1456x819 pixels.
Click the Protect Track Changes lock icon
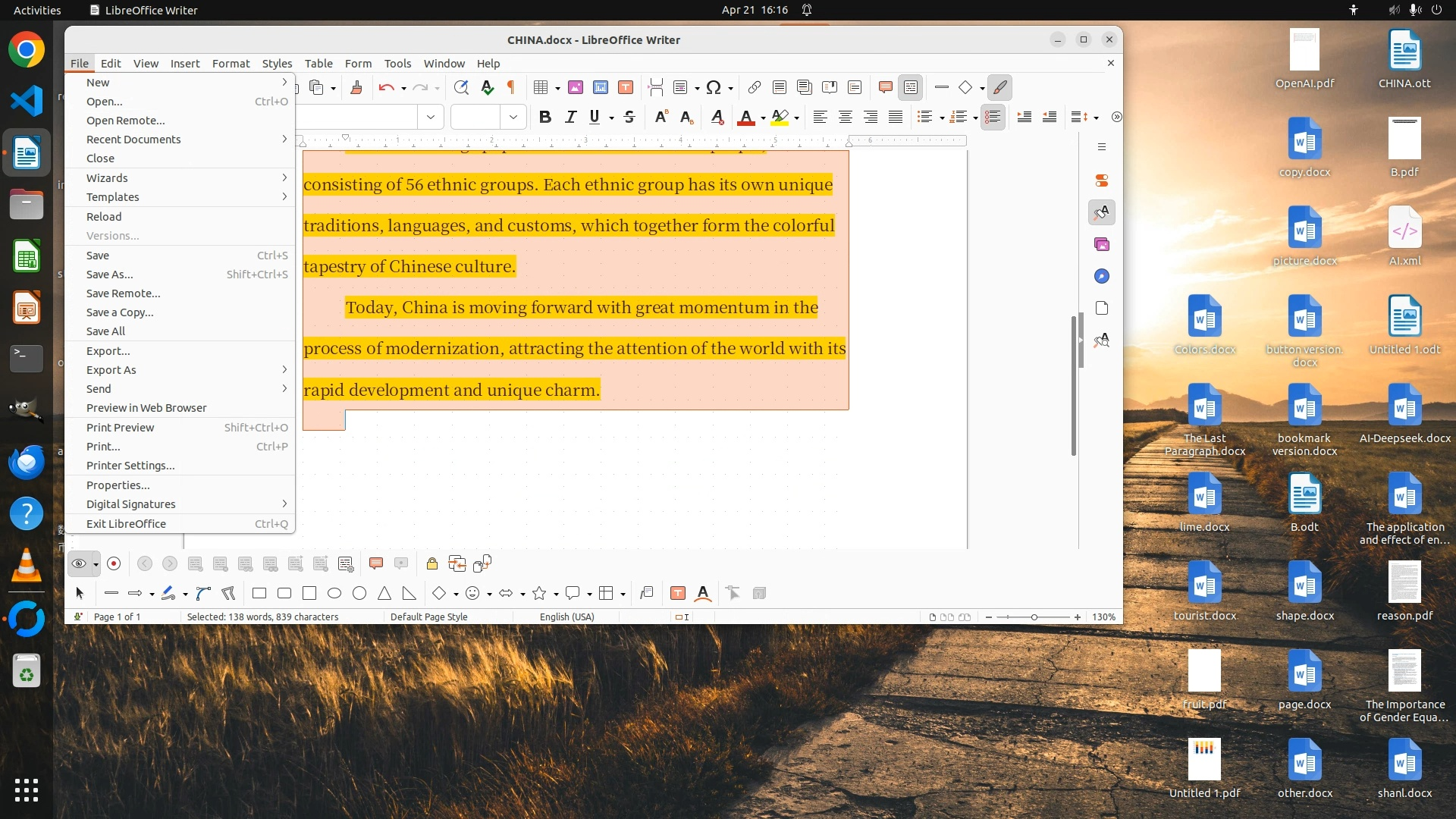[431, 563]
